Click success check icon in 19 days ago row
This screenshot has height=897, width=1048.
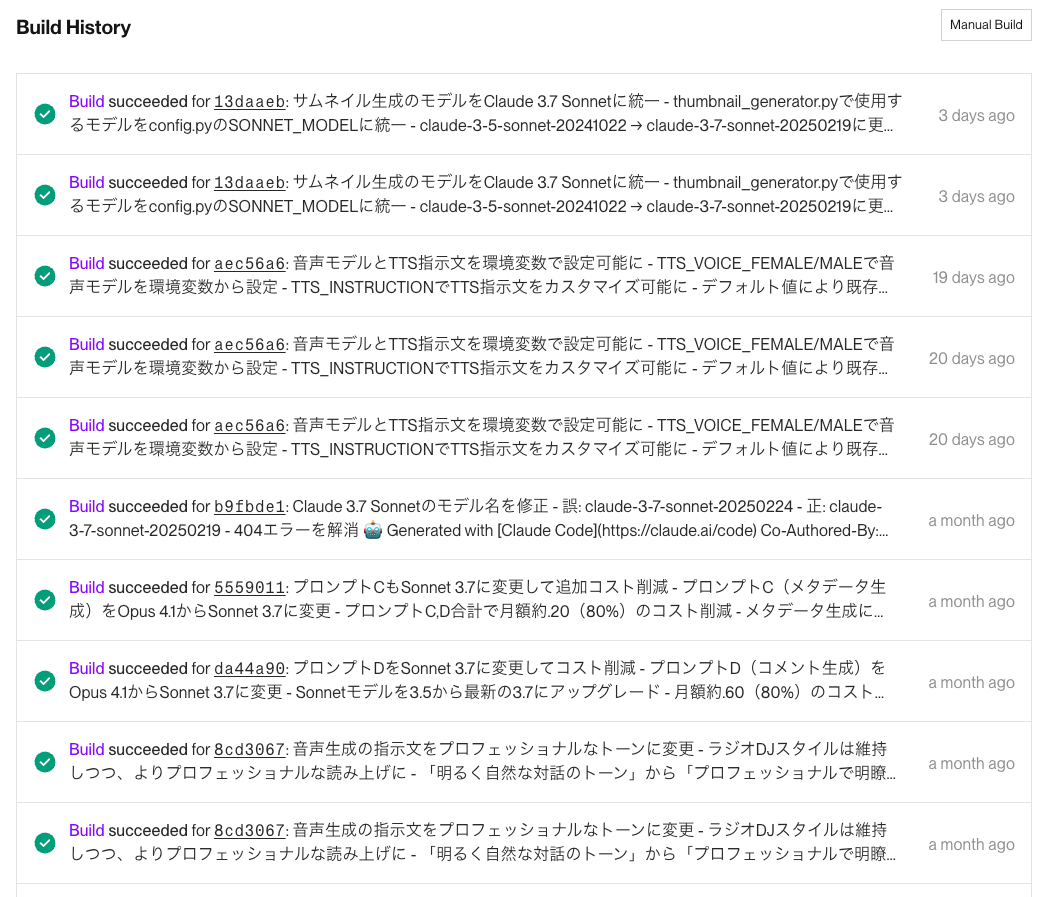(45, 275)
